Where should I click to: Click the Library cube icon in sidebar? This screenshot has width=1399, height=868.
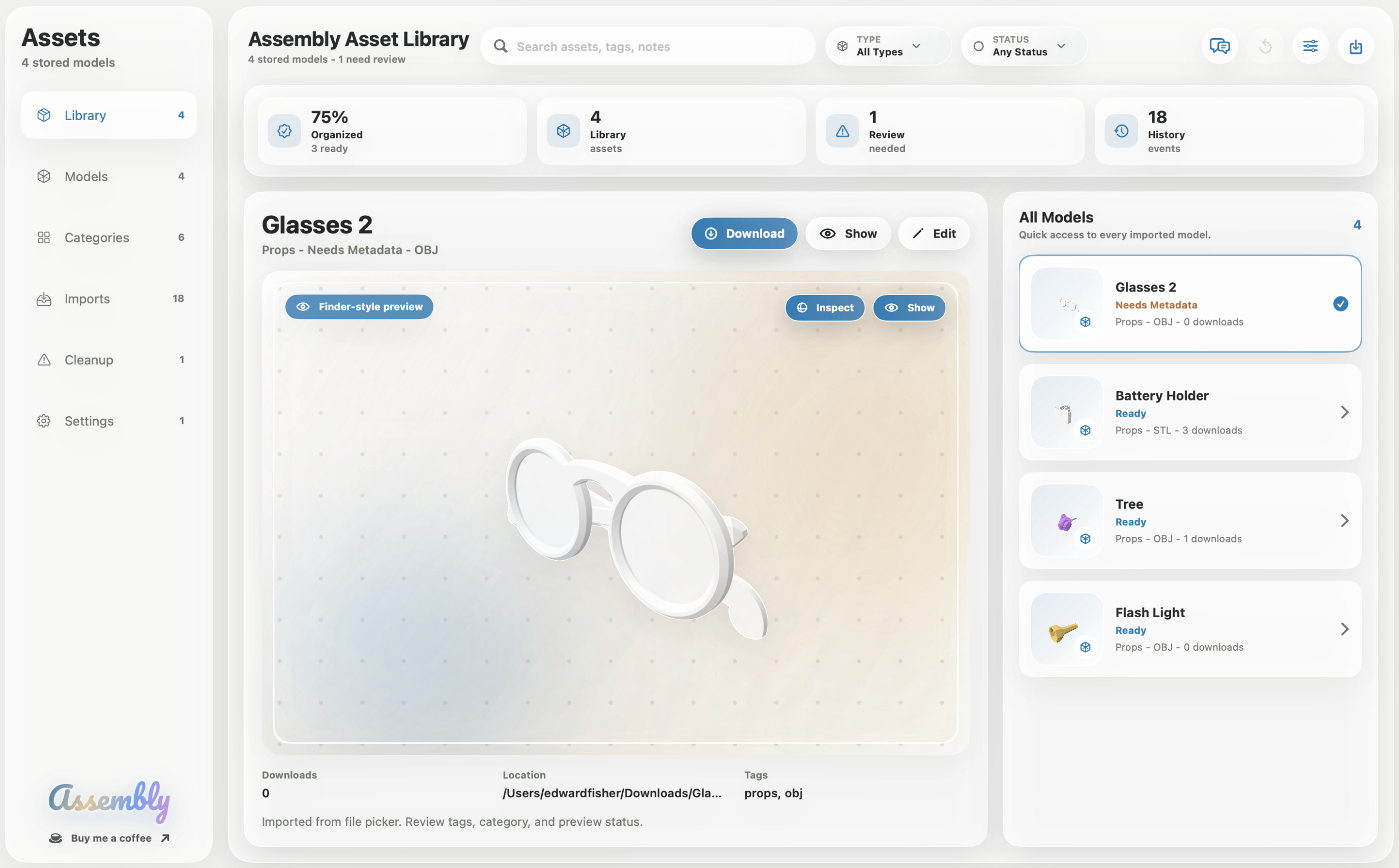[x=44, y=115]
